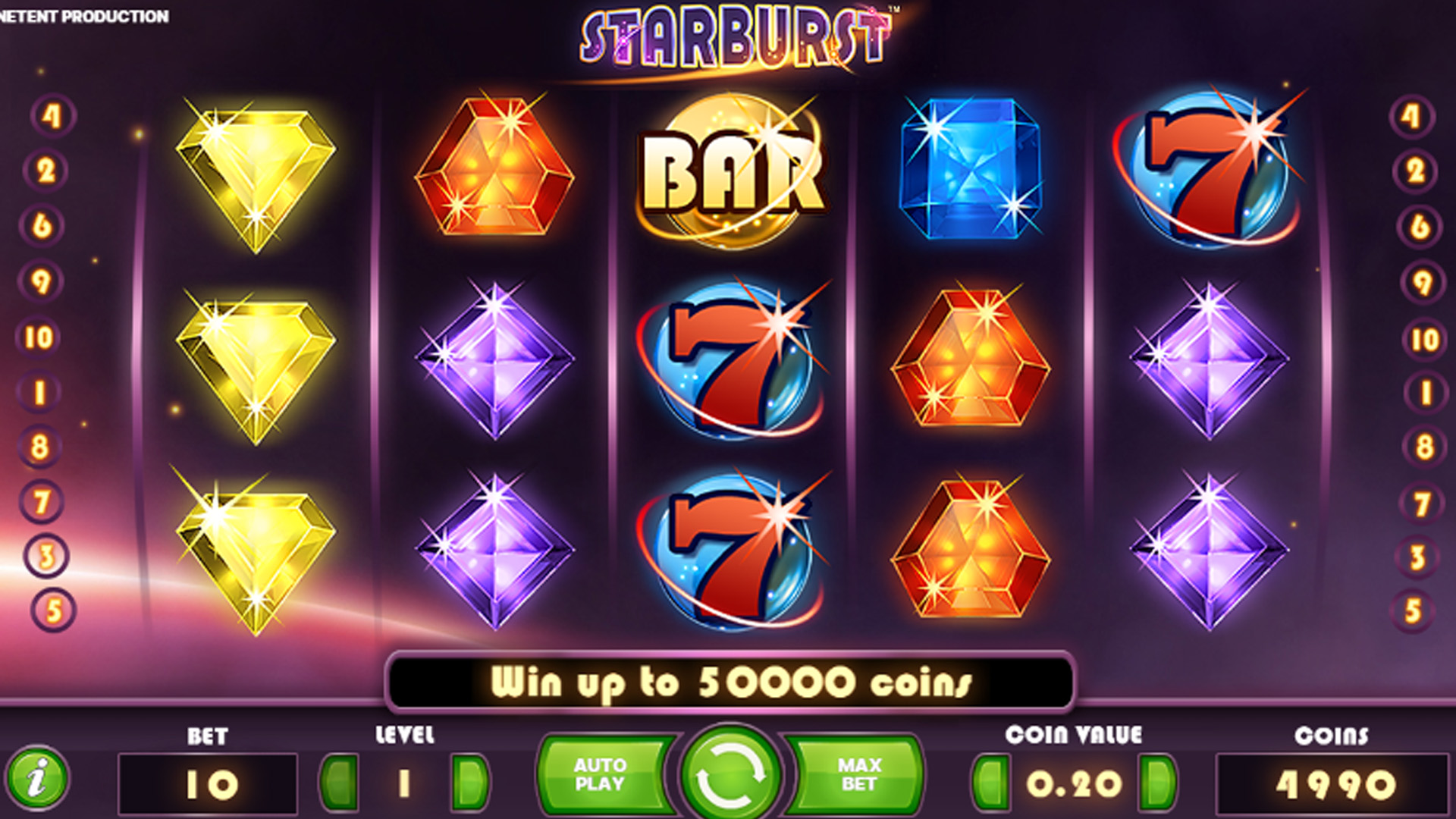Screen dimensions: 1456x819
Task: Select payline 7 indicator on right side
Action: pos(1422,503)
